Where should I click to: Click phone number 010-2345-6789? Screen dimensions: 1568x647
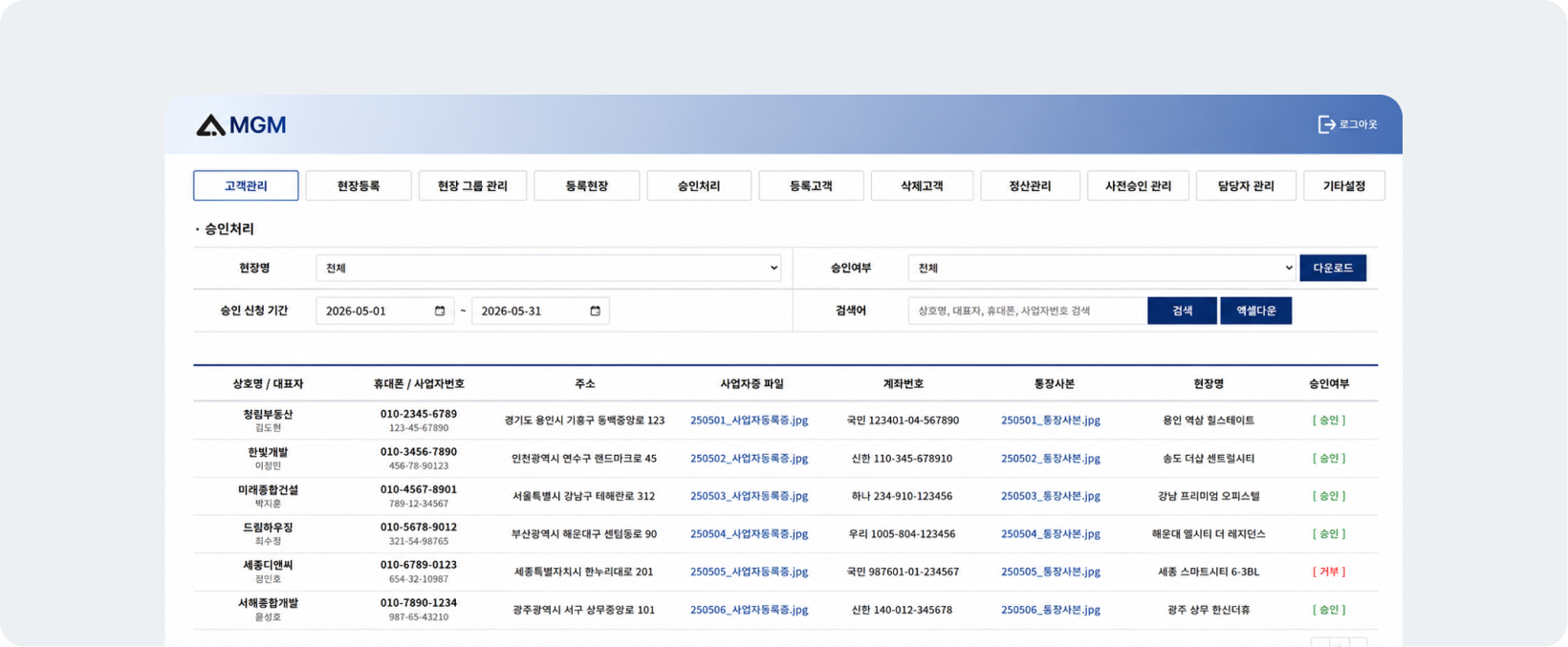[x=419, y=415]
